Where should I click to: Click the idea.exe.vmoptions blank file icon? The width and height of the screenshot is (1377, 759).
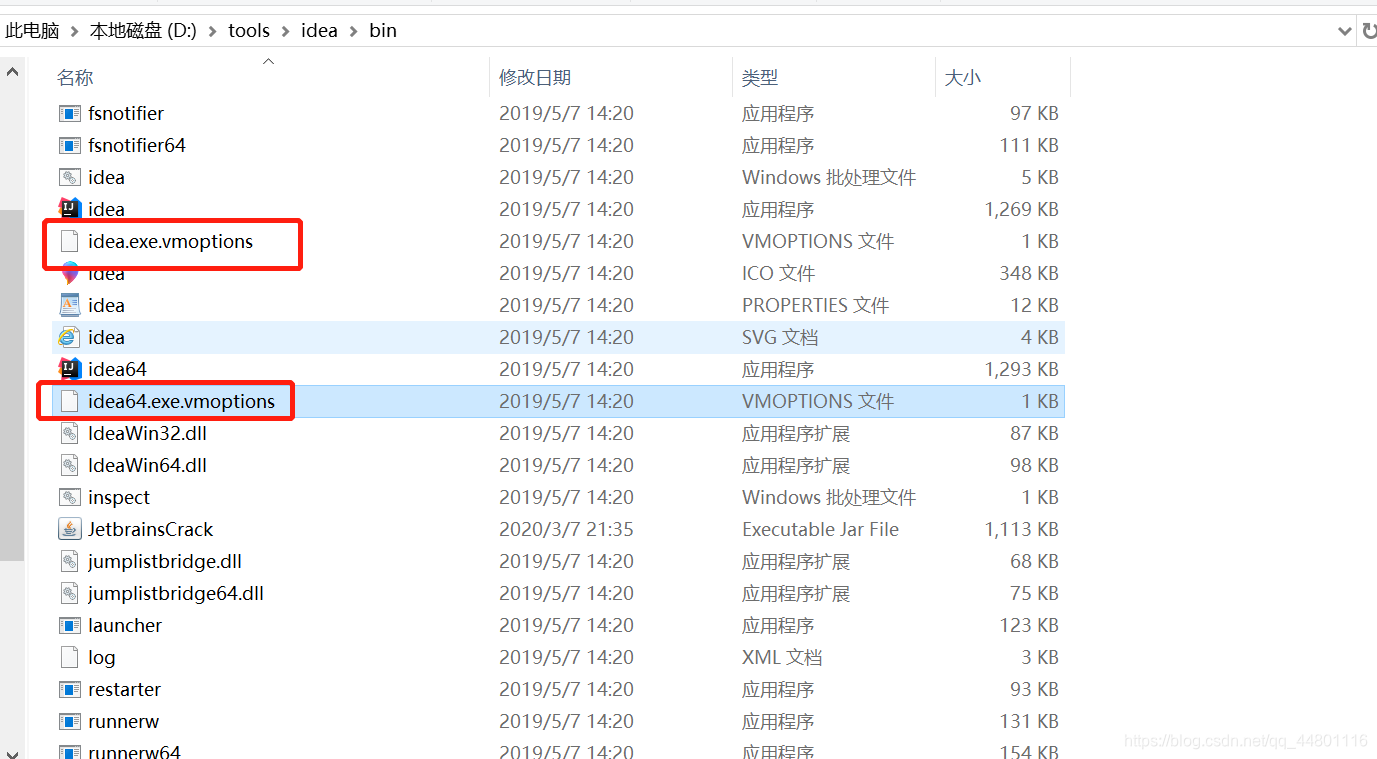pyautogui.click(x=69, y=241)
